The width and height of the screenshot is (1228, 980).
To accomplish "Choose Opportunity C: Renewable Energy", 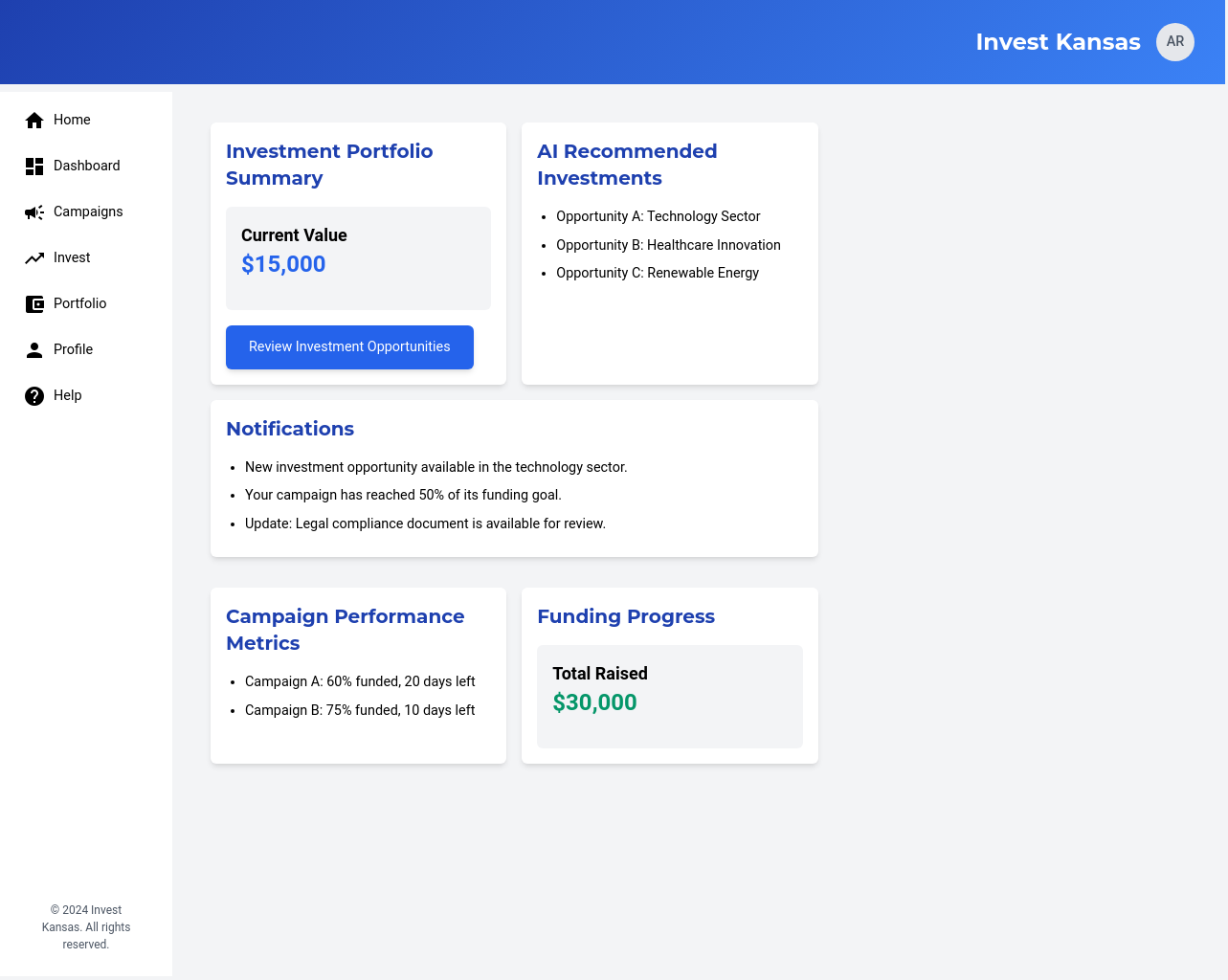I will point(657,273).
